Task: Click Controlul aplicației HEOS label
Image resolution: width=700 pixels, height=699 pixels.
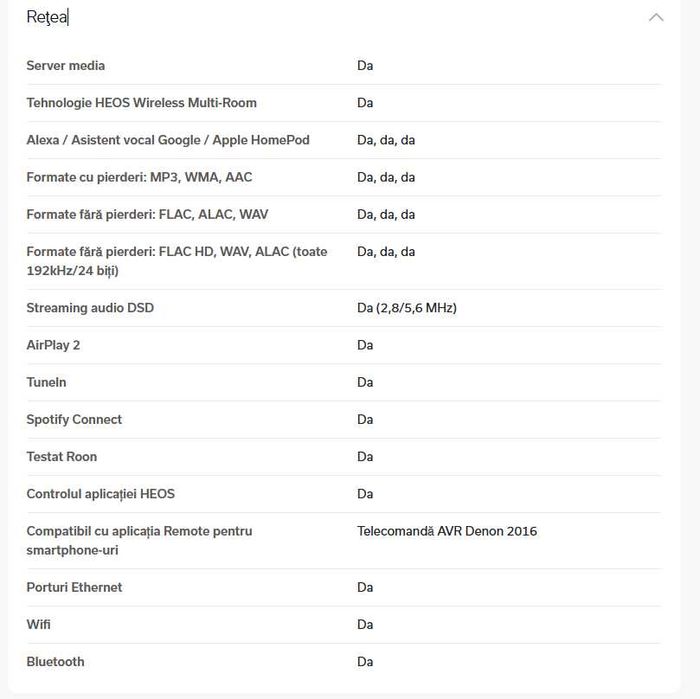Action: (100, 493)
